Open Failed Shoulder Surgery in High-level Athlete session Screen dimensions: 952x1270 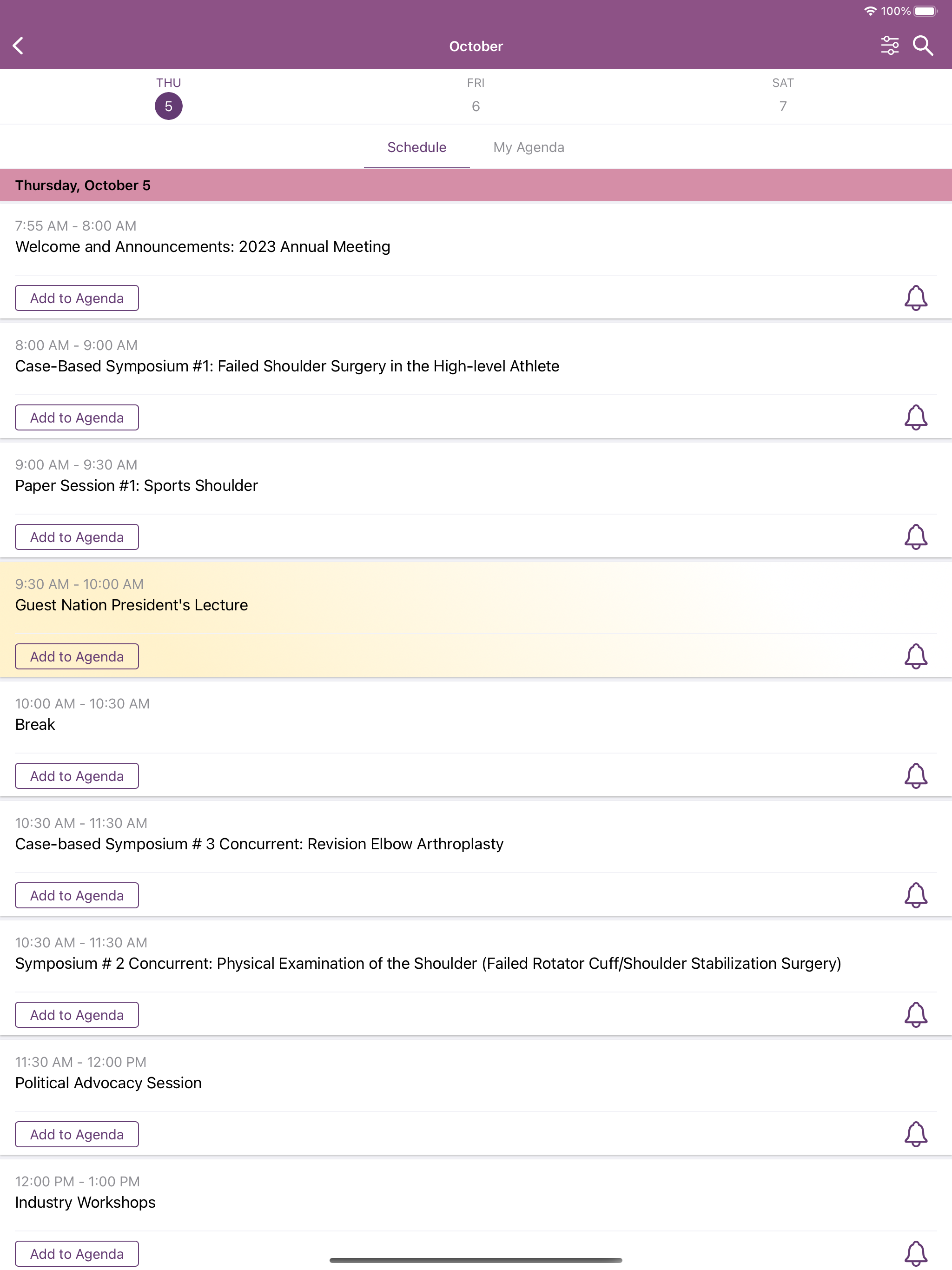coord(287,366)
